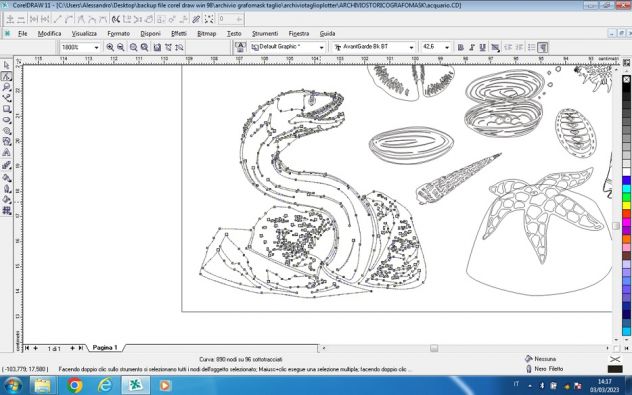The image size is (632, 395).
Task: Open the zoom level 1800% dropdown
Action: click(x=96, y=47)
